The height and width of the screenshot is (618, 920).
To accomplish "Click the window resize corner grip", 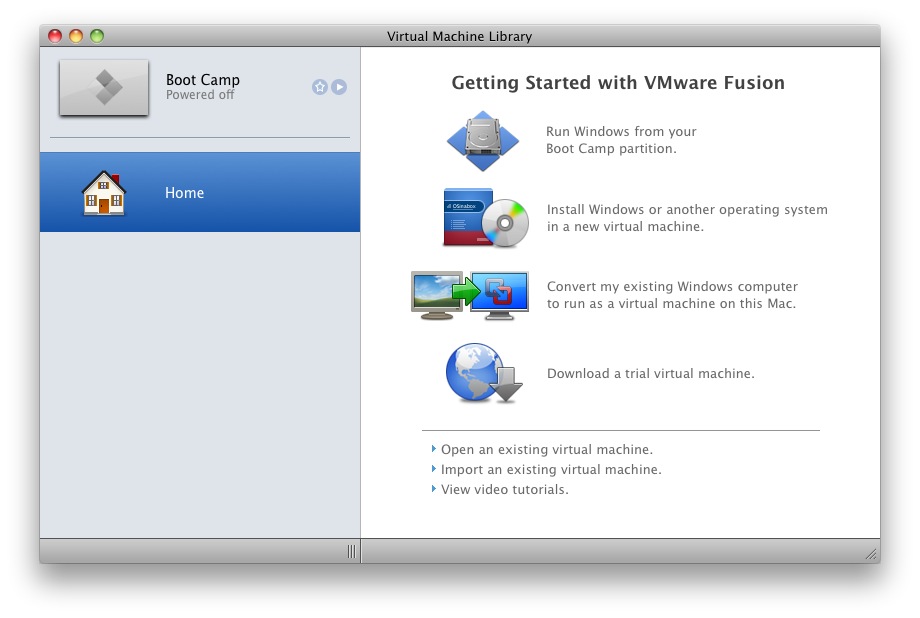I will point(871,555).
